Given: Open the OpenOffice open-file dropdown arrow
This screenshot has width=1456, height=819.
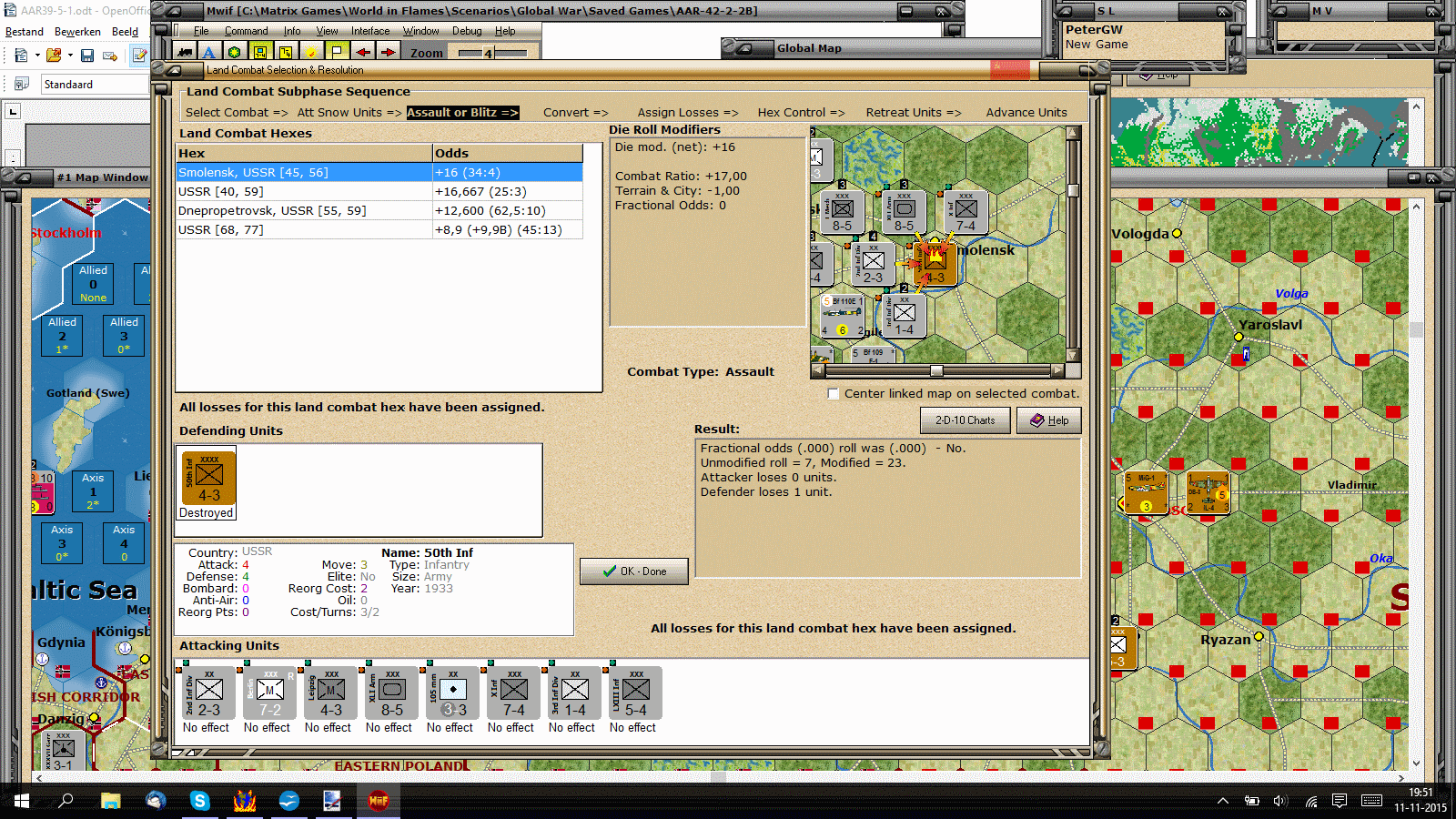Looking at the screenshot, I should (70, 56).
